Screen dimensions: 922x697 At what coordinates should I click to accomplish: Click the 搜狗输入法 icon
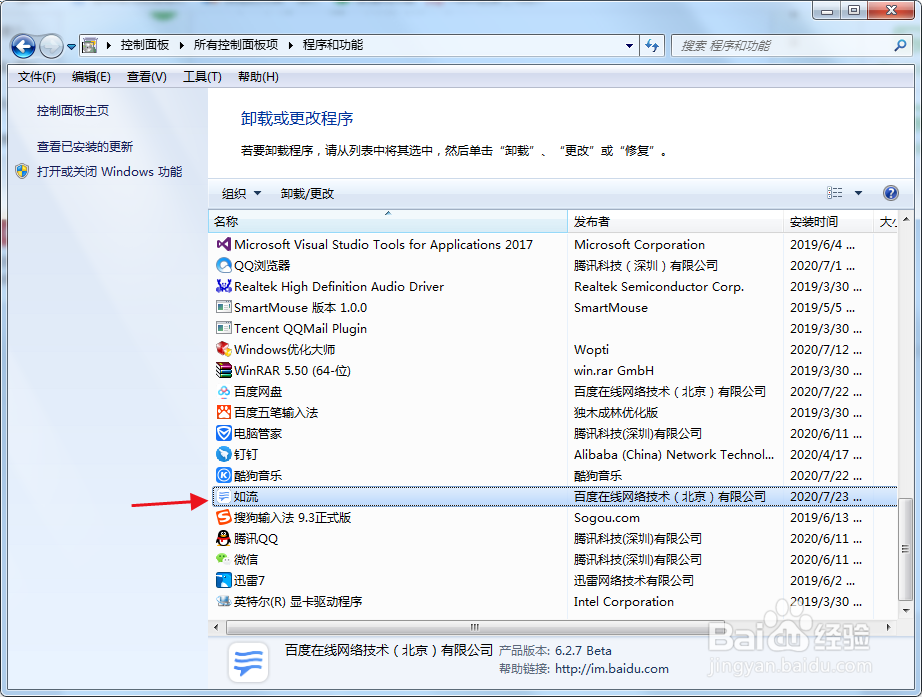[223, 518]
